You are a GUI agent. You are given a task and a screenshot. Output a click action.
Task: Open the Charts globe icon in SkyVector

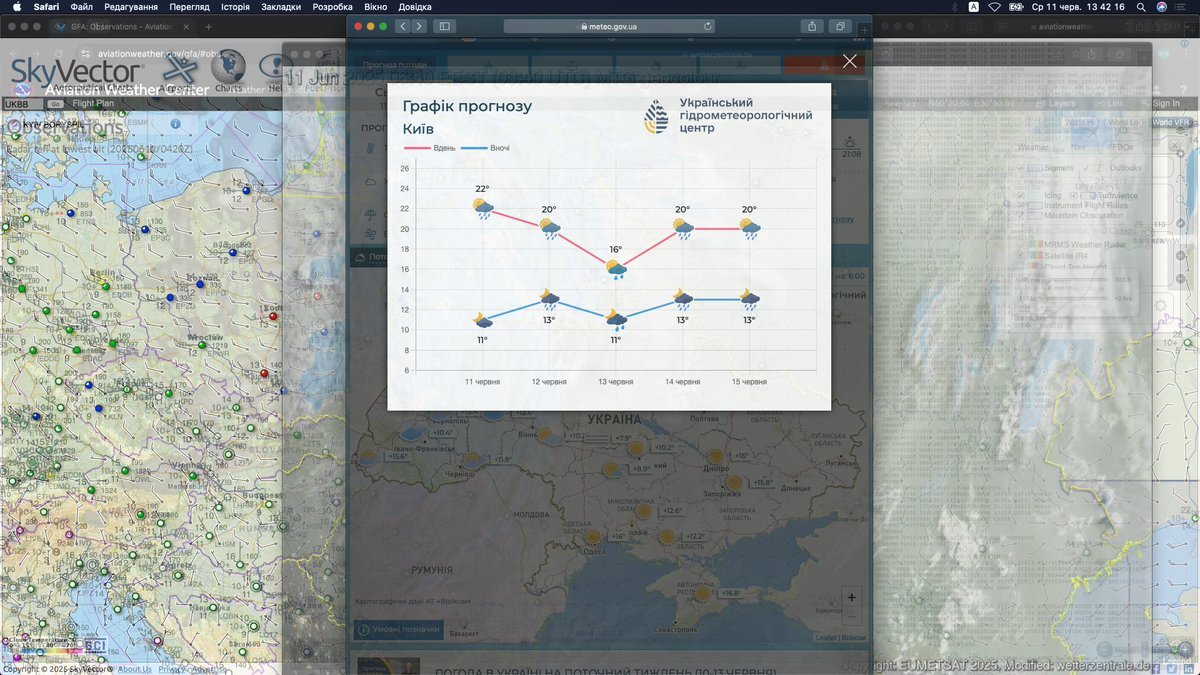click(x=228, y=67)
